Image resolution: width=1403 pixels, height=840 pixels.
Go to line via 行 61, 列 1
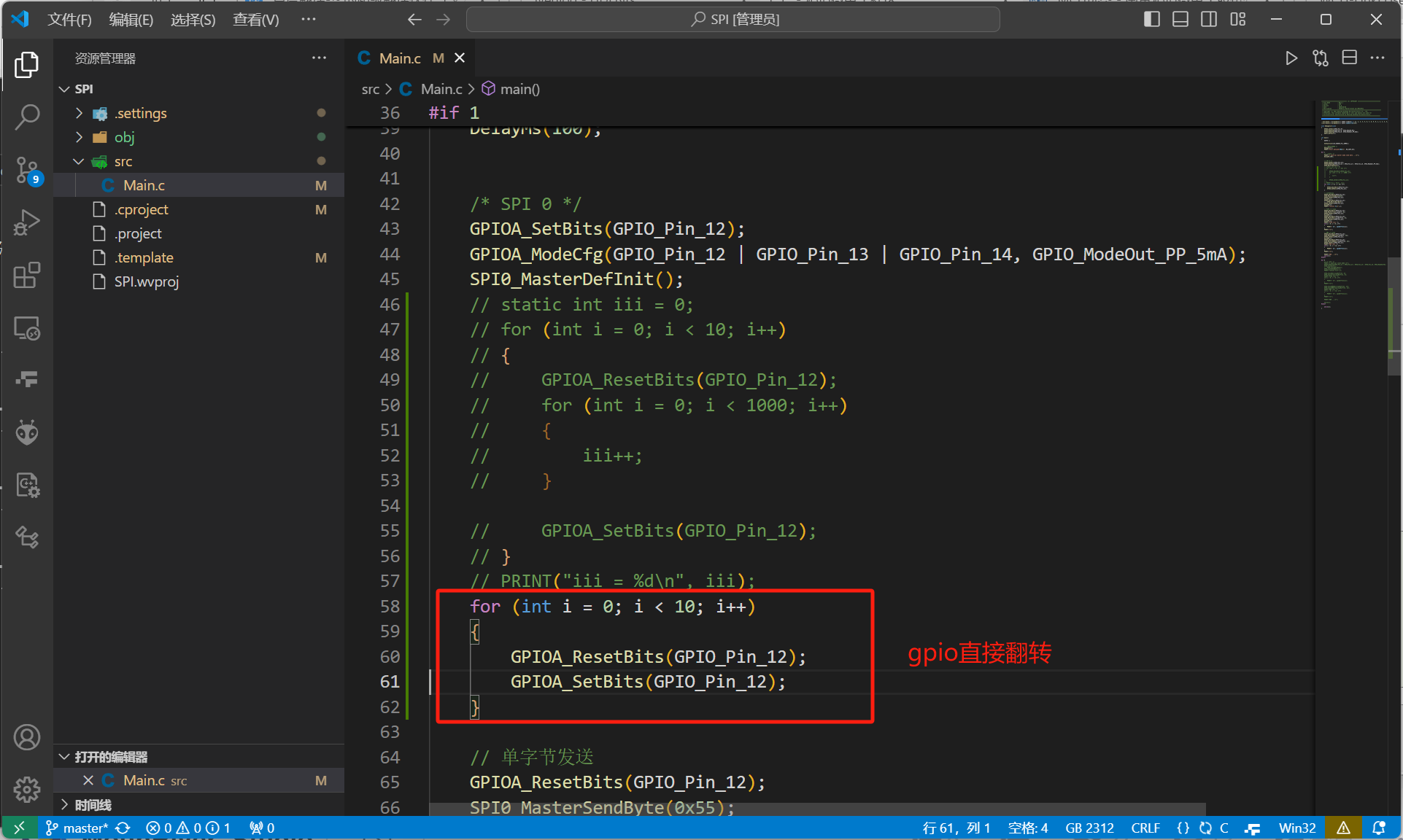[956, 828]
